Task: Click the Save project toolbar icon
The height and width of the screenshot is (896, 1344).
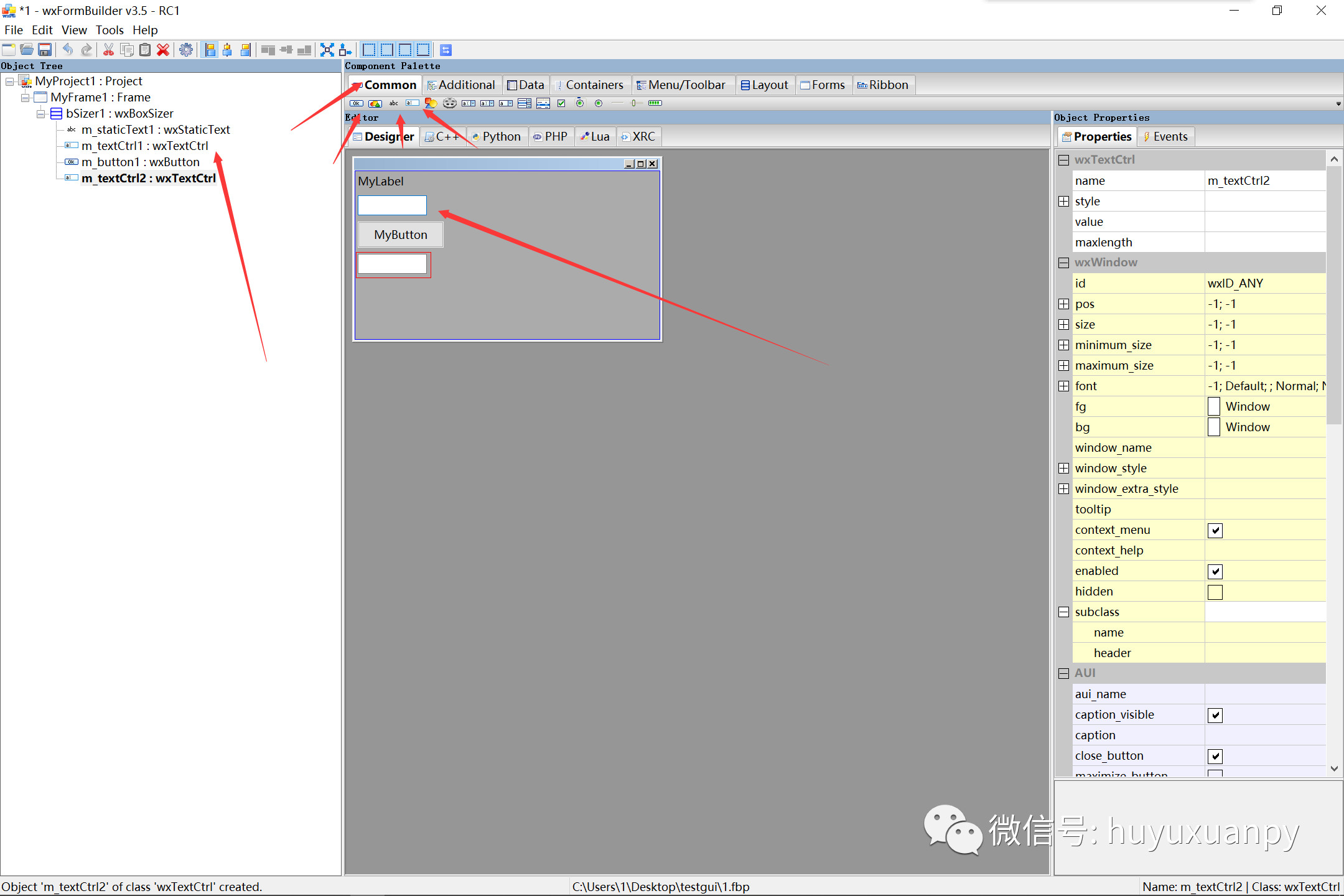Action: (x=45, y=50)
